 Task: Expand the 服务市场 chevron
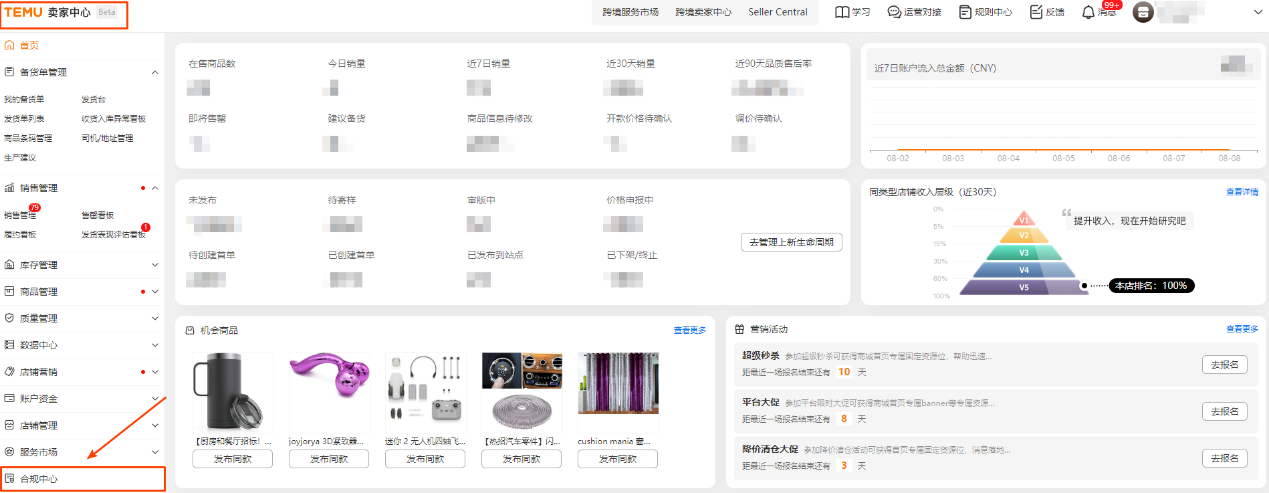click(x=155, y=452)
